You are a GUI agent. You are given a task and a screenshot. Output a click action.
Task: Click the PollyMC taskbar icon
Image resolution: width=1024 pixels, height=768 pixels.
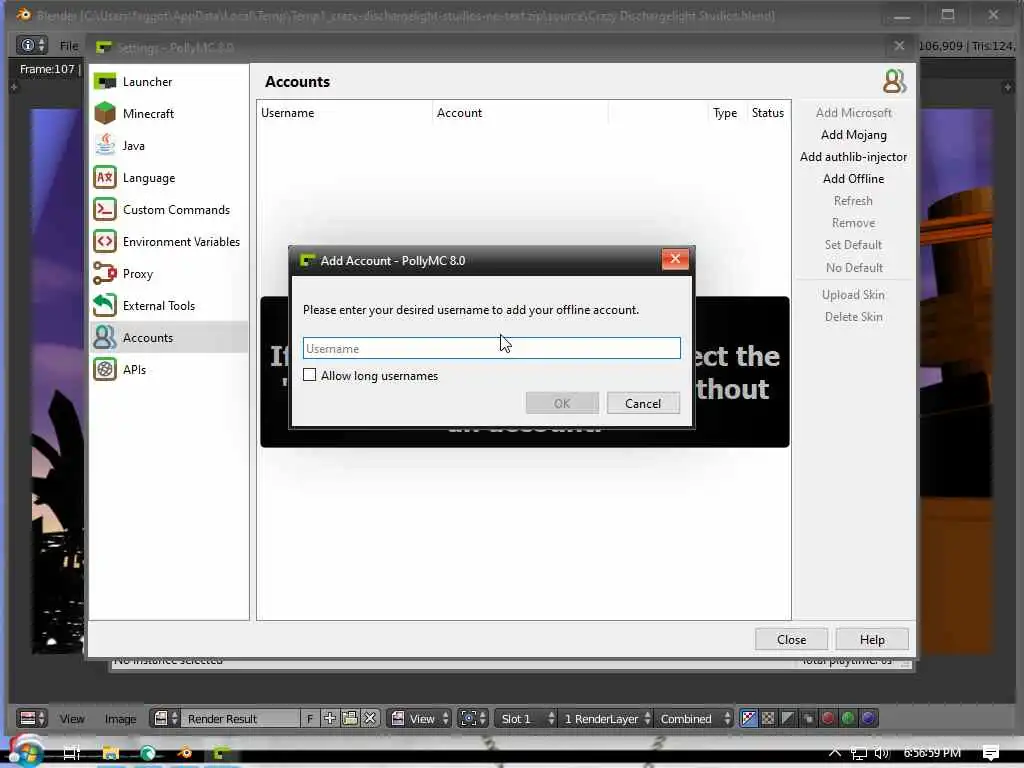pyautogui.click(x=221, y=753)
